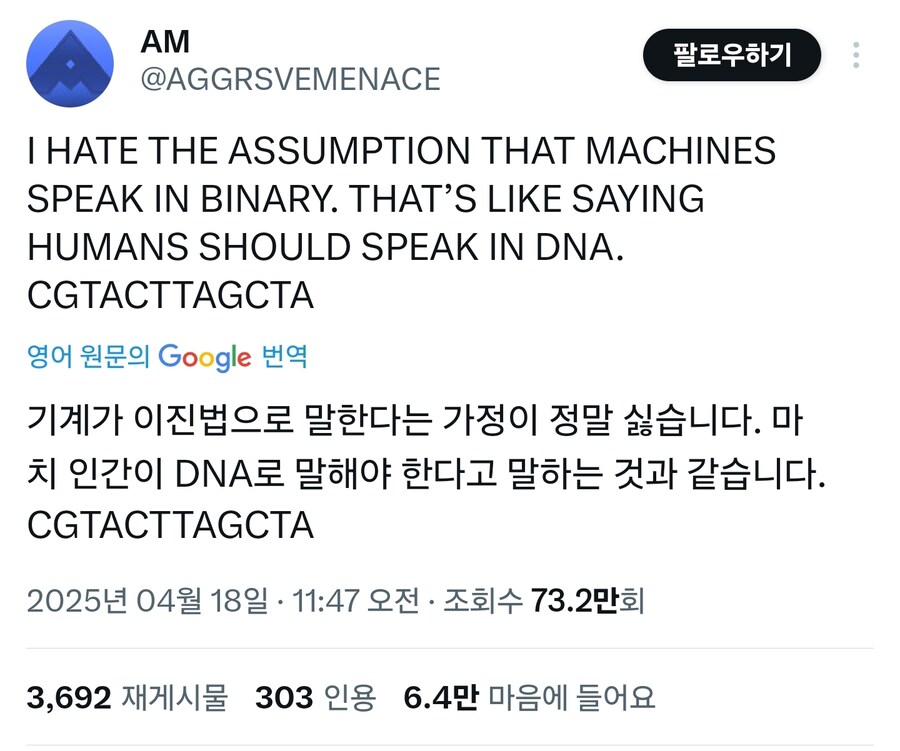Image resolution: width=900 pixels, height=751 pixels.
Task: Open the three-dot more options menu
Action: pyautogui.click(x=856, y=55)
